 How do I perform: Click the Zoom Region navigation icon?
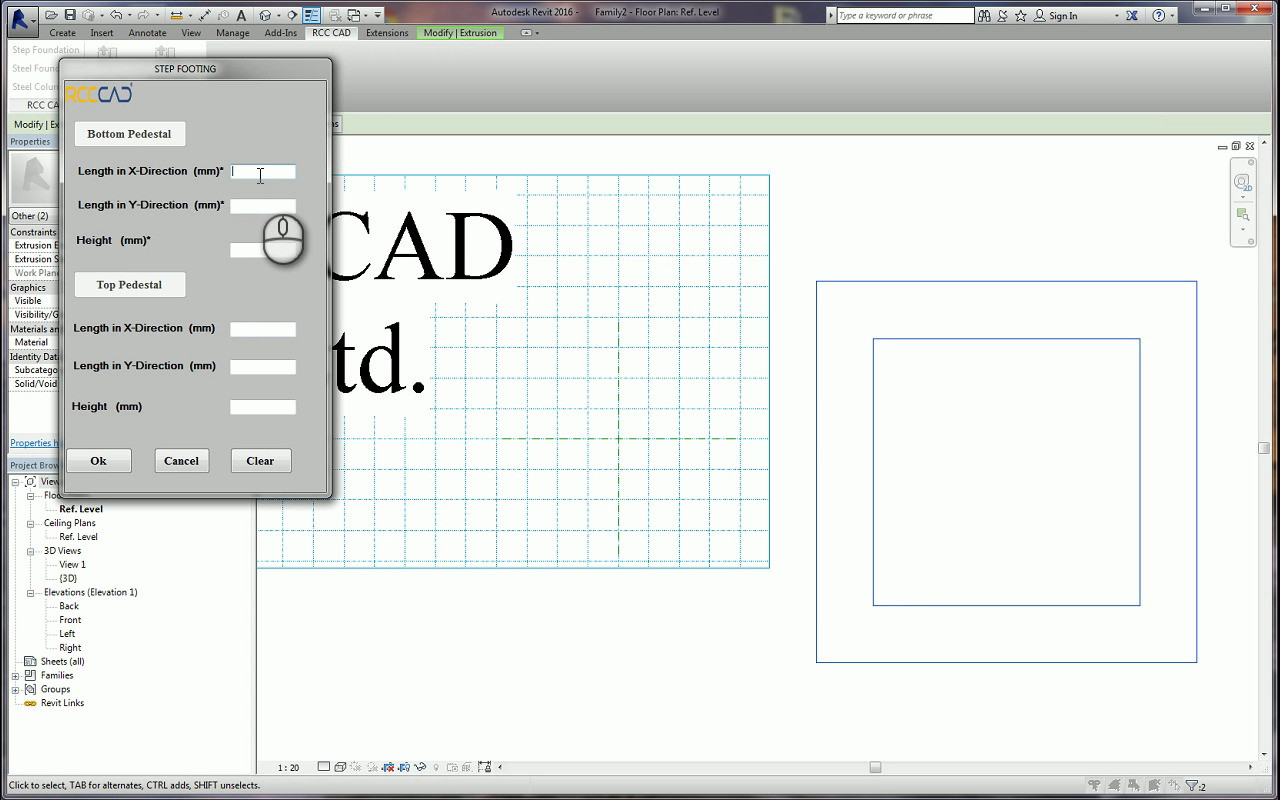click(x=1242, y=214)
